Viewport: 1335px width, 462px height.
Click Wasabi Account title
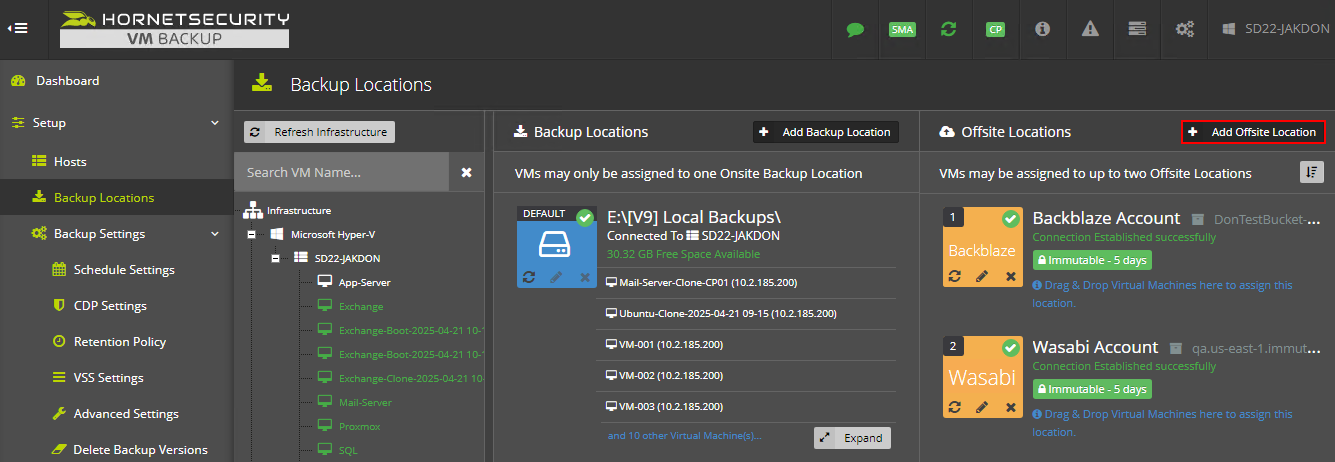pyautogui.click(x=1095, y=347)
